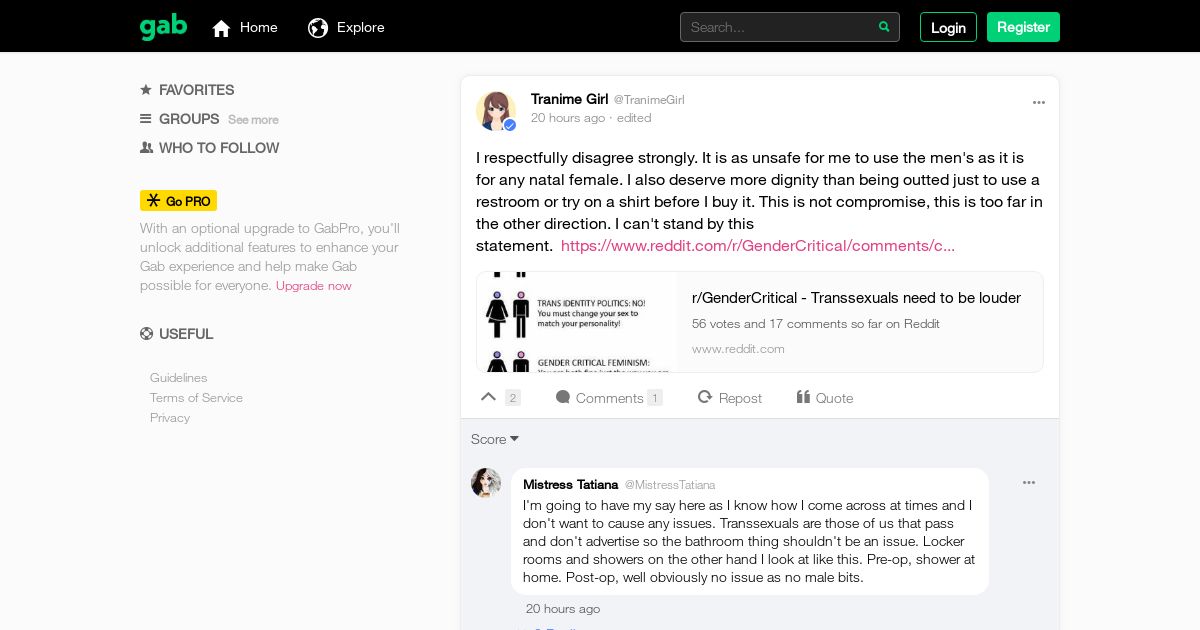Click the Tranime Girl display name
The image size is (1200, 630).
click(x=570, y=99)
